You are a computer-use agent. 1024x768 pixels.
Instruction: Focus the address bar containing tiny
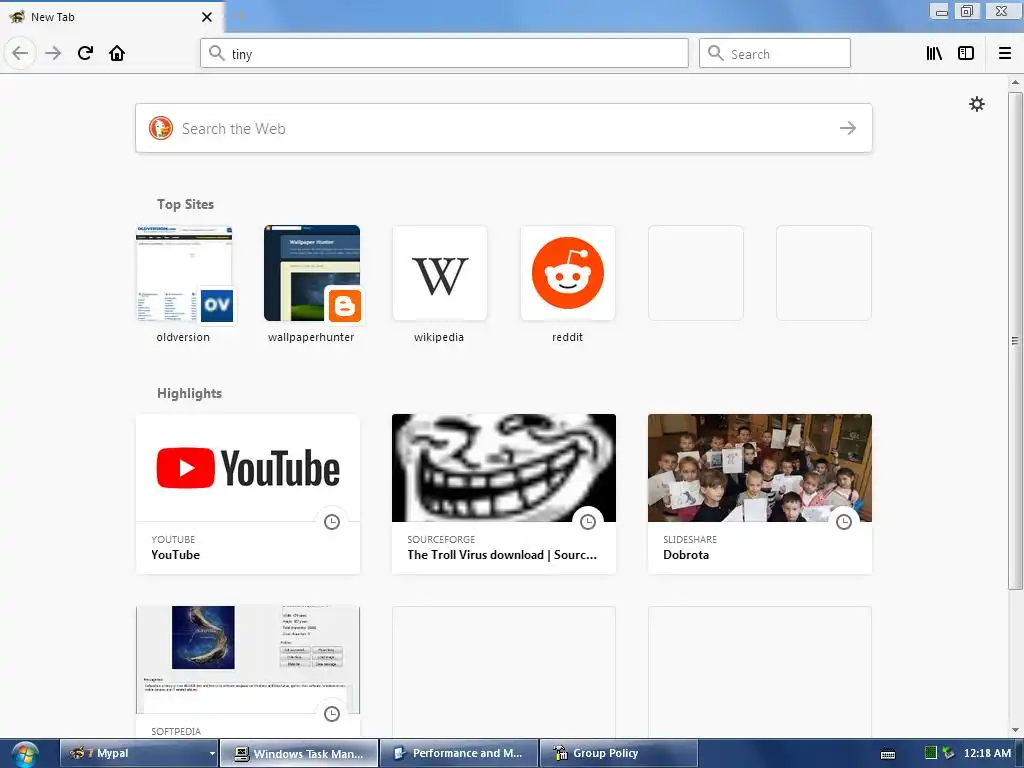(x=444, y=53)
